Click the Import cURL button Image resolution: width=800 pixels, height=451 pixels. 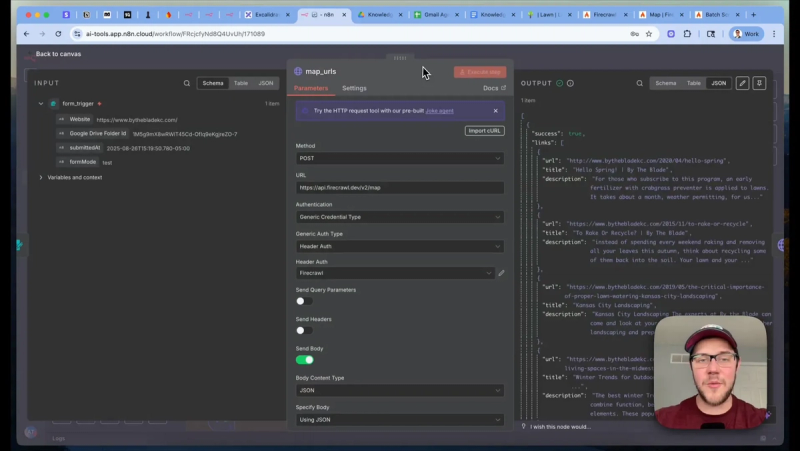pyautogui.click(x=484, y=131)
